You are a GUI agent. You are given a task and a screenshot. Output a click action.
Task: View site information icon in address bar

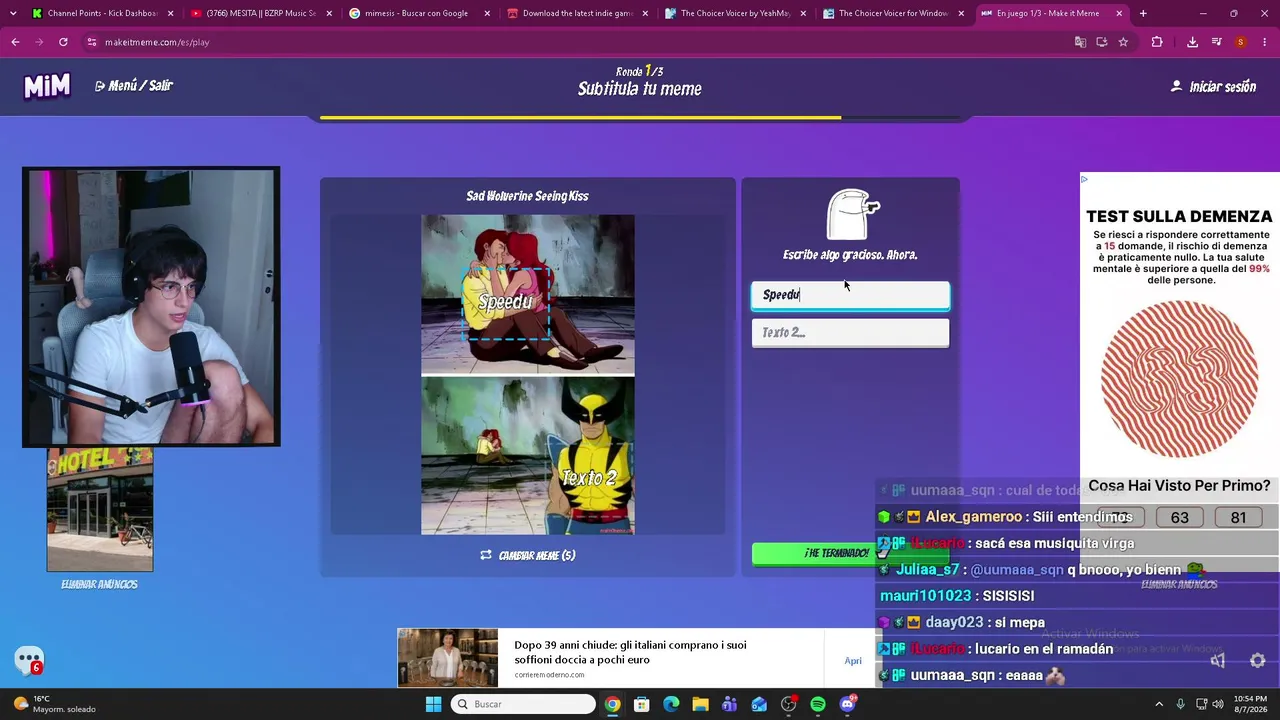tap(92, 42)
